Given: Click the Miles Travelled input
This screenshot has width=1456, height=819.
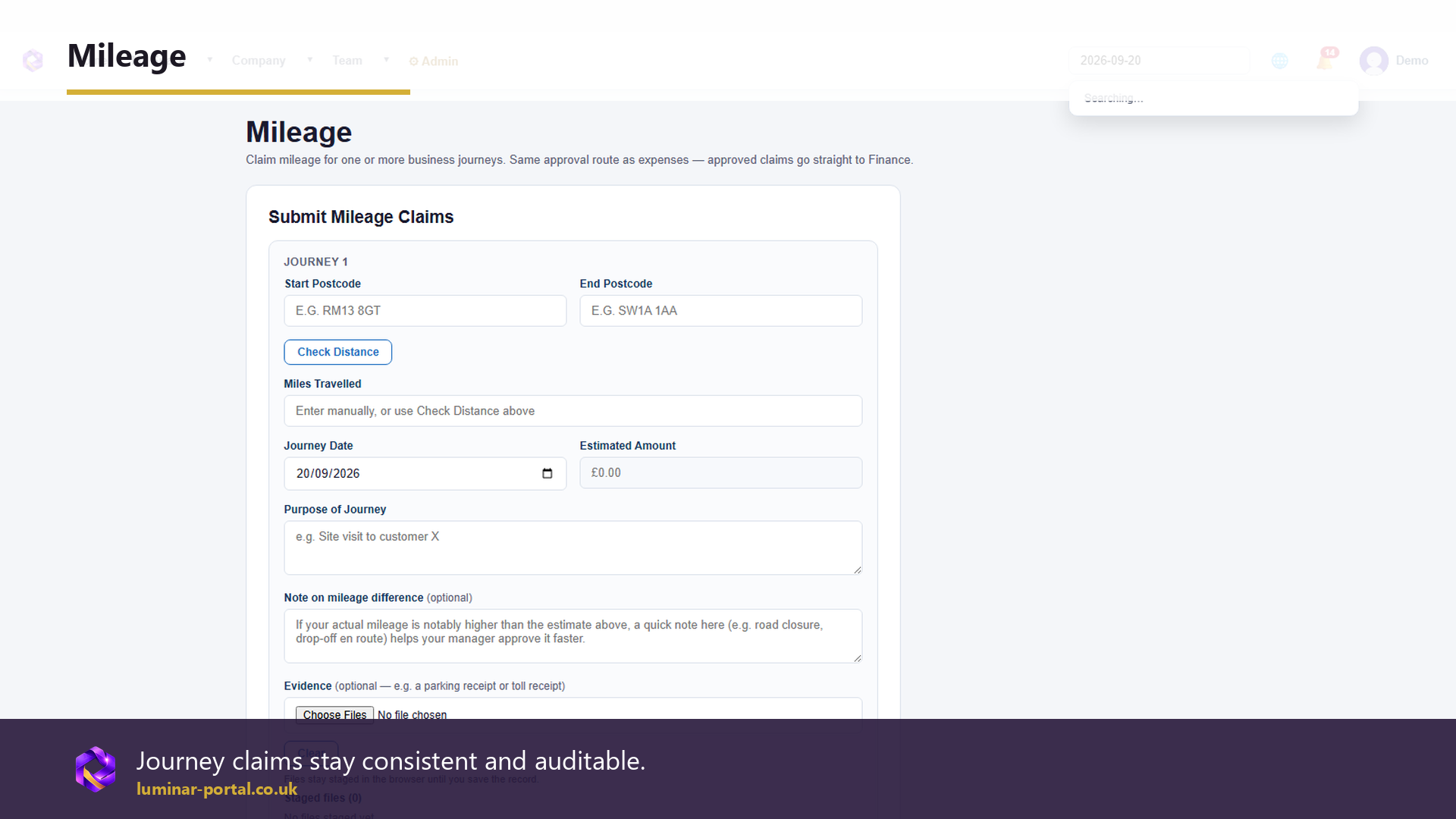Looking at the screenshot, I should point(573,411).
